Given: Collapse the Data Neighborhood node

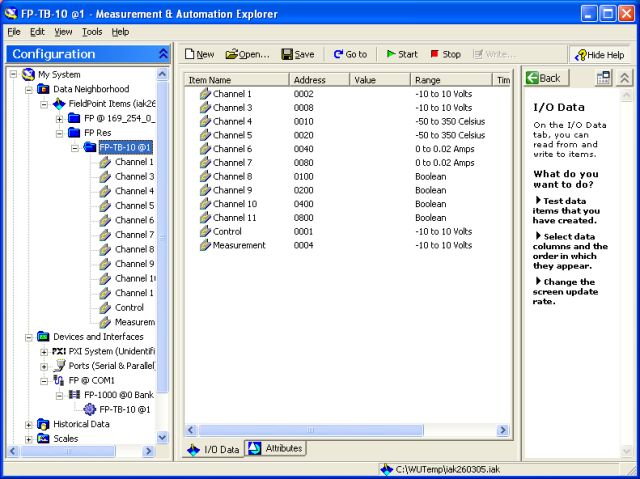Looking at the screenshot, I should point(29,89).
